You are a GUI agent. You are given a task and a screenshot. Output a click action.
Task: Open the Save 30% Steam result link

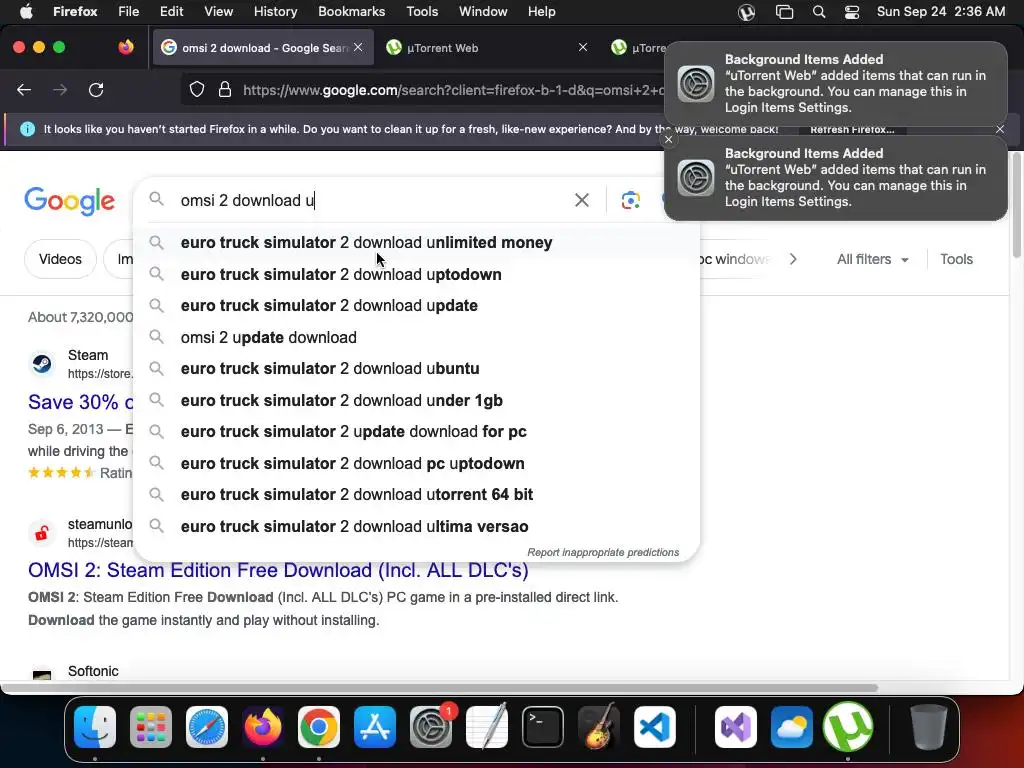click(x=80, y=402)
